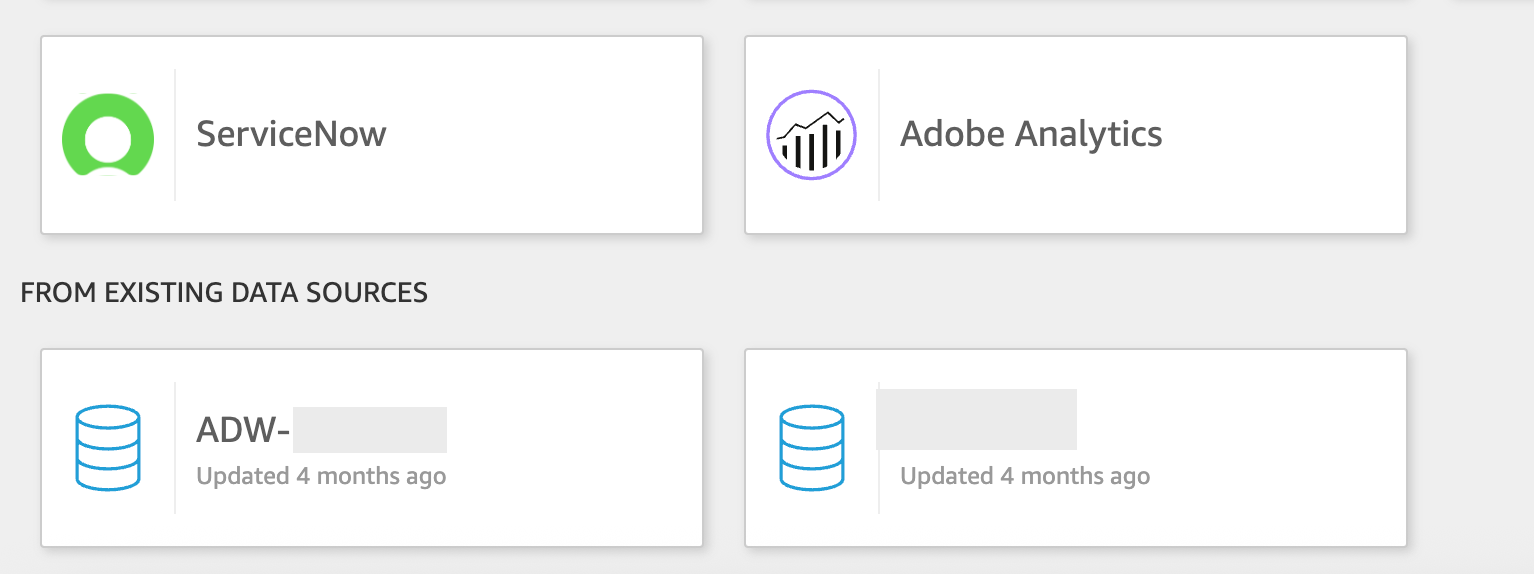
Task: Click divider line next to Adobe Analytics logo
Action: pos(879,135)
